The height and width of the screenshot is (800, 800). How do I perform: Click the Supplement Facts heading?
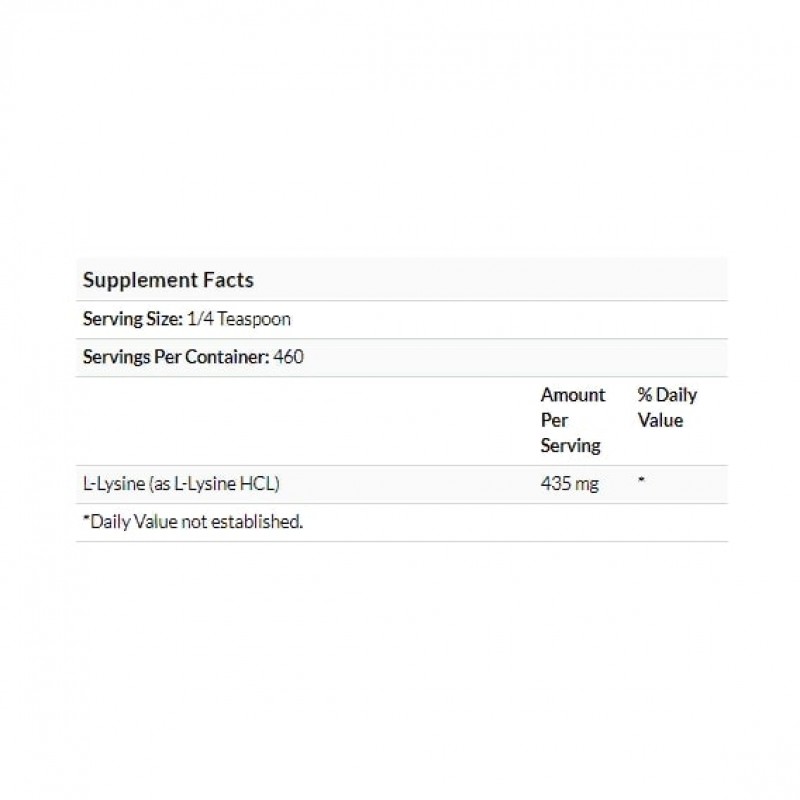coord(168,280)
